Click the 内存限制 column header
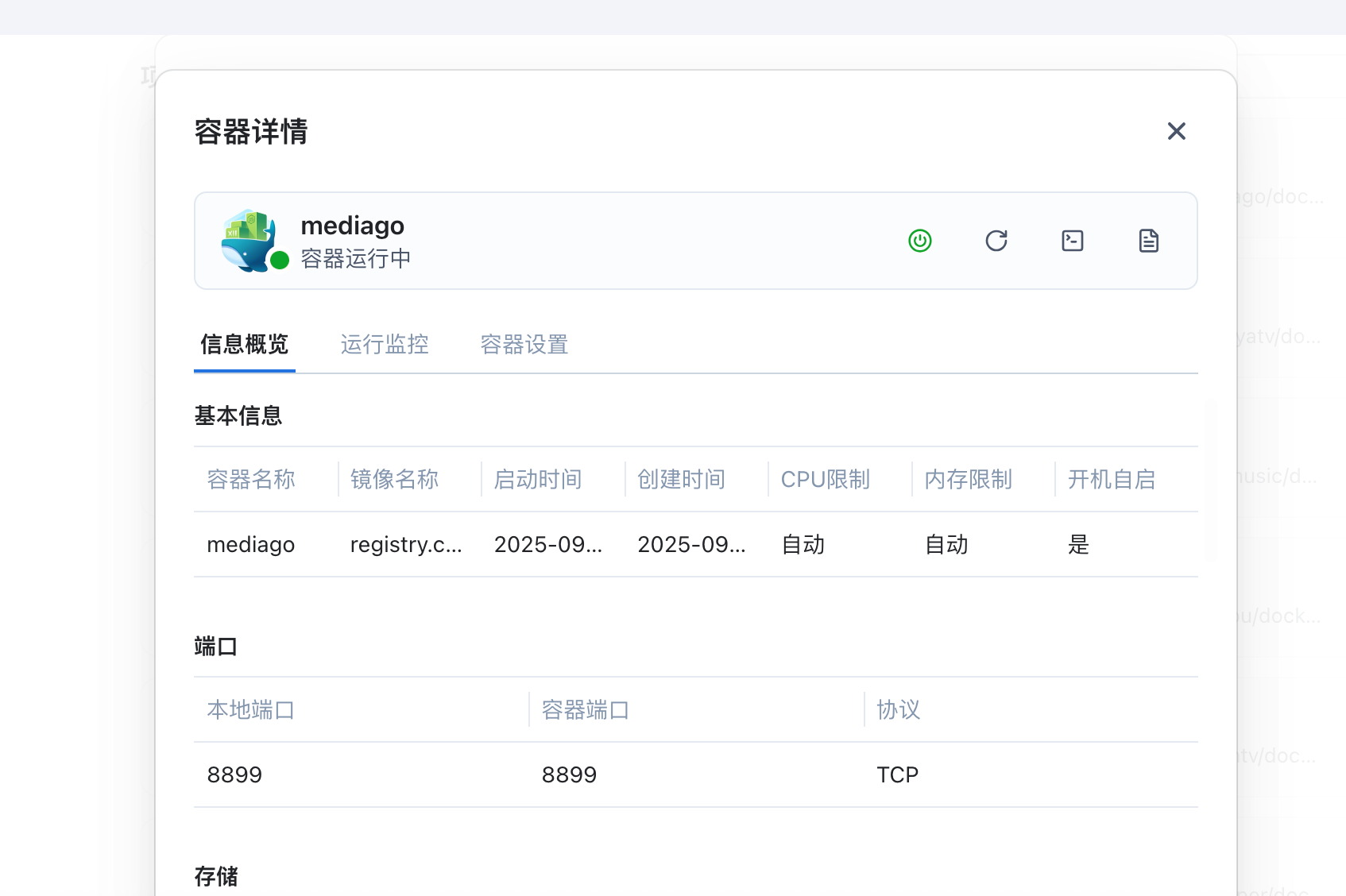Screen dimensions: 1346x896 click(x=968, y=480)
